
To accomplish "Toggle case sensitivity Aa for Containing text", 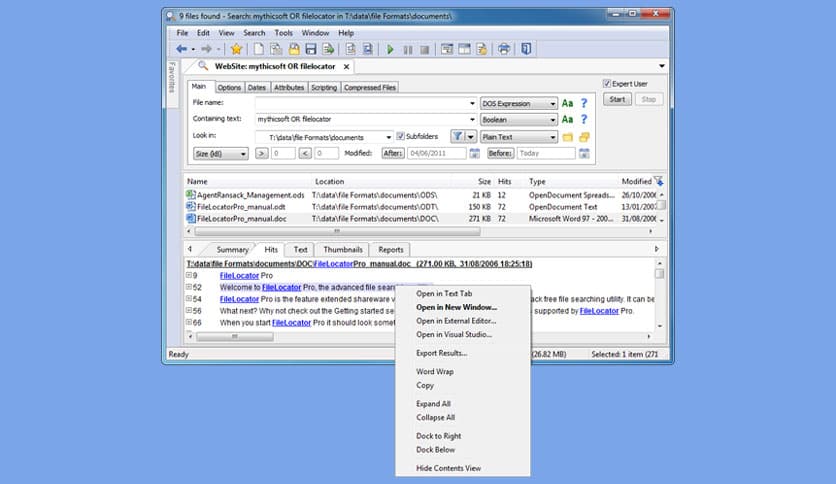I will pos(567,119).
